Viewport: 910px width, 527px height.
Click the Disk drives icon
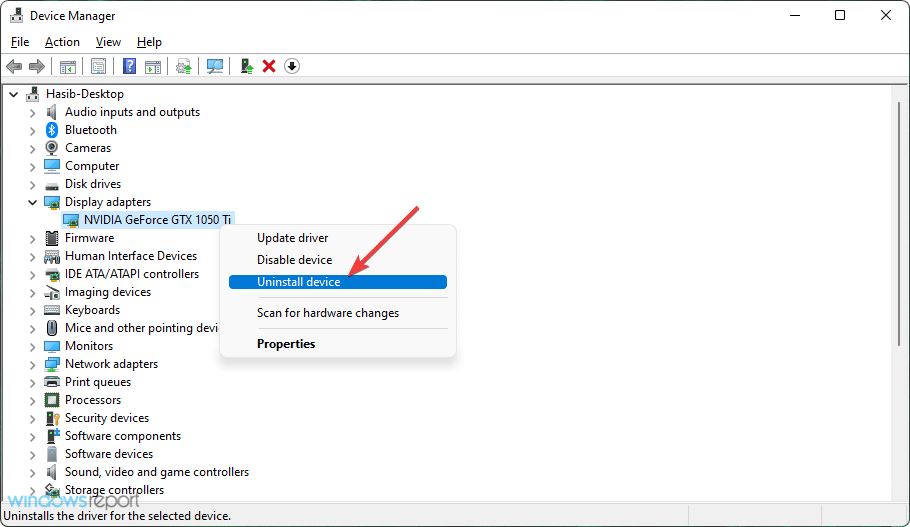pyautogui.click(x=52, y=185)
